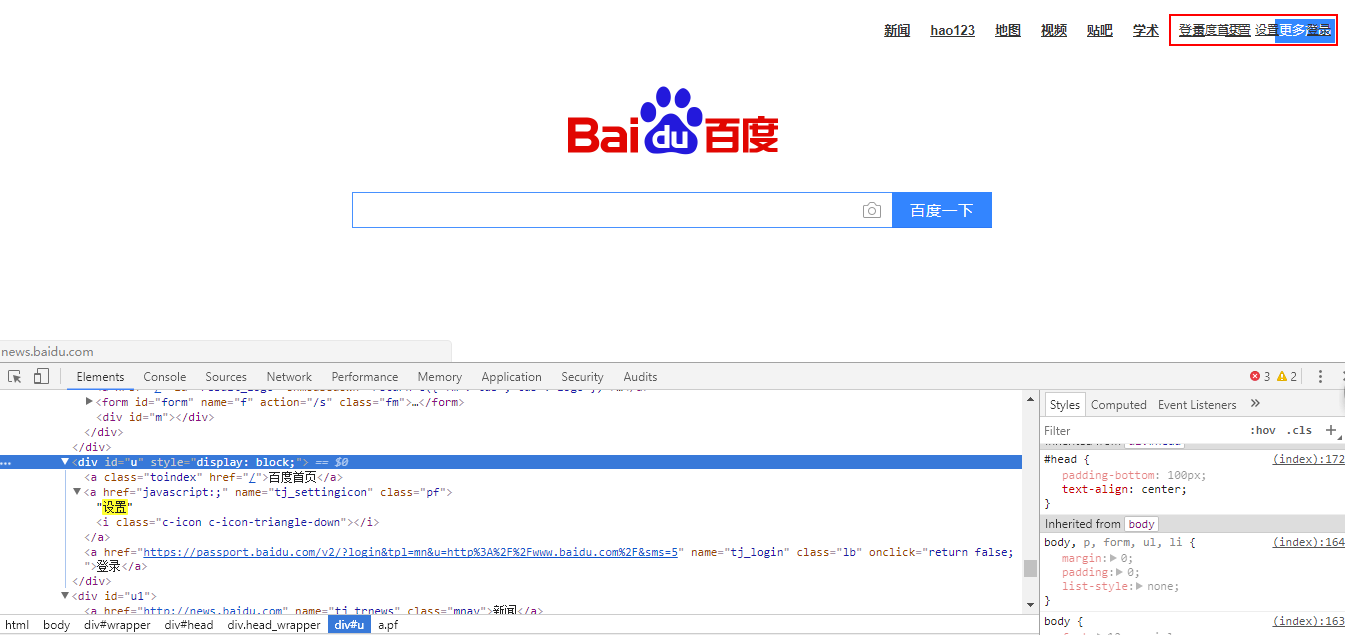Open the 新闻 news link
Viewport: 1345px width, 635px height.
pos(897,31)
